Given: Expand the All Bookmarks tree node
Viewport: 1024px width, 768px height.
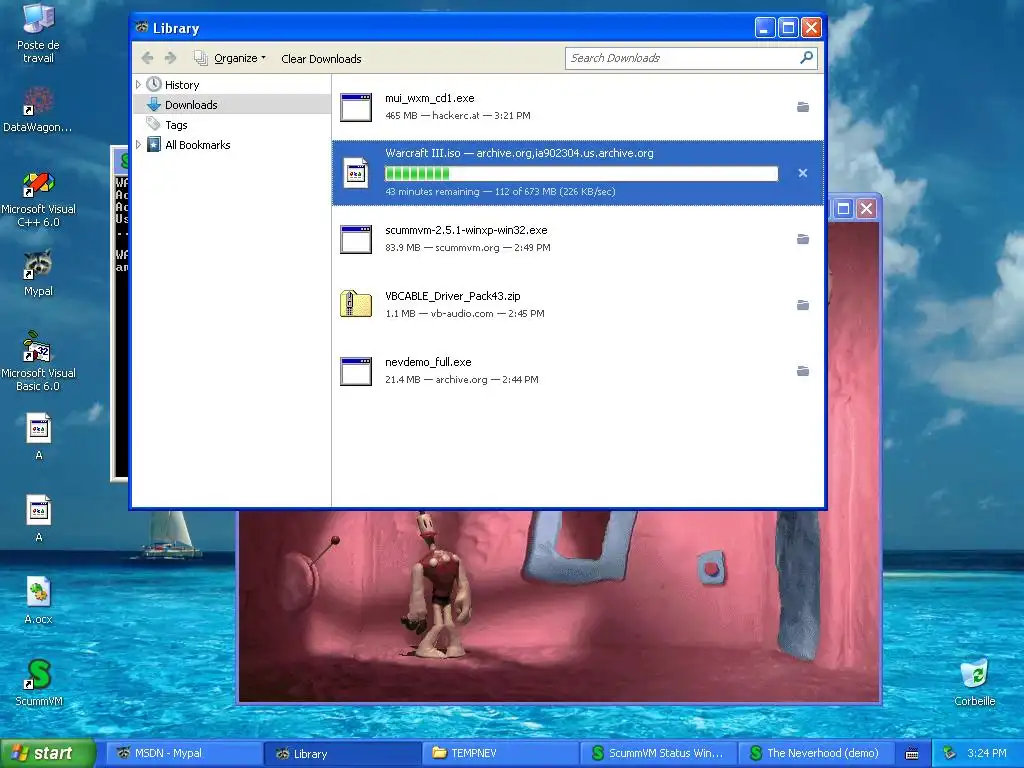Looking at the screenshot, I should (138, 145).
